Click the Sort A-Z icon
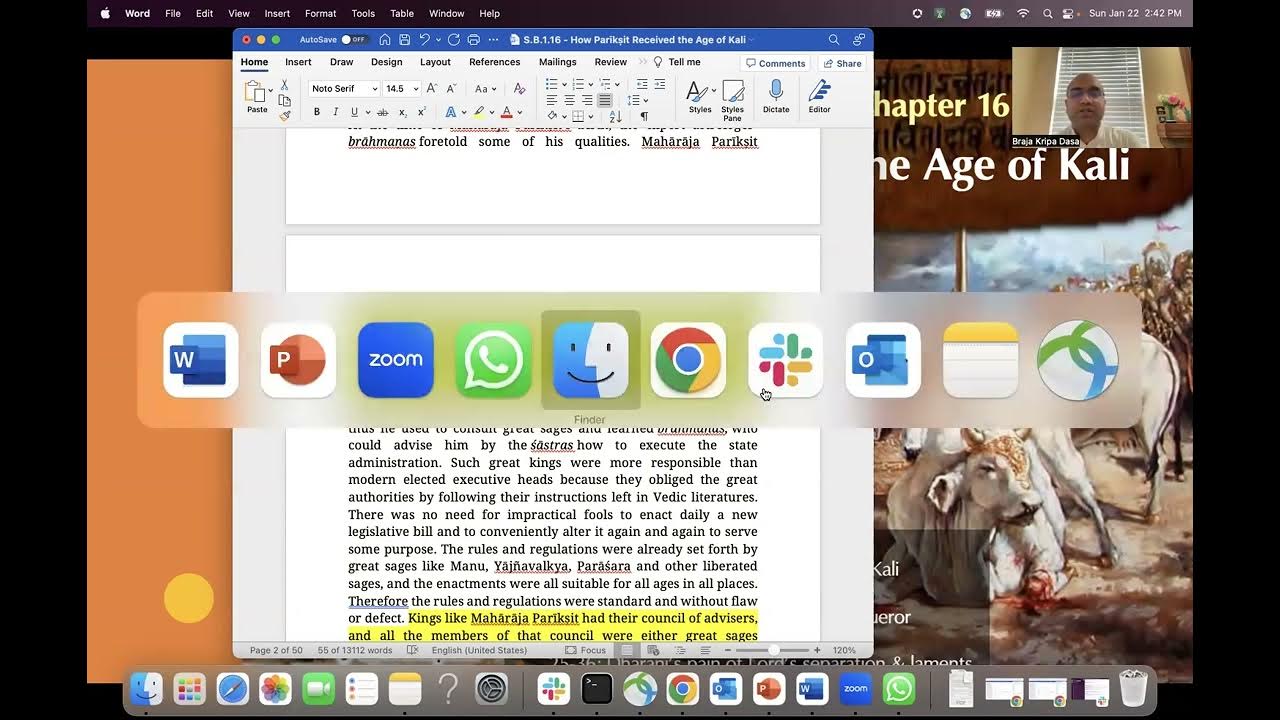Image resolution: width=1280 pixels, height=720 pixels. 616,116
